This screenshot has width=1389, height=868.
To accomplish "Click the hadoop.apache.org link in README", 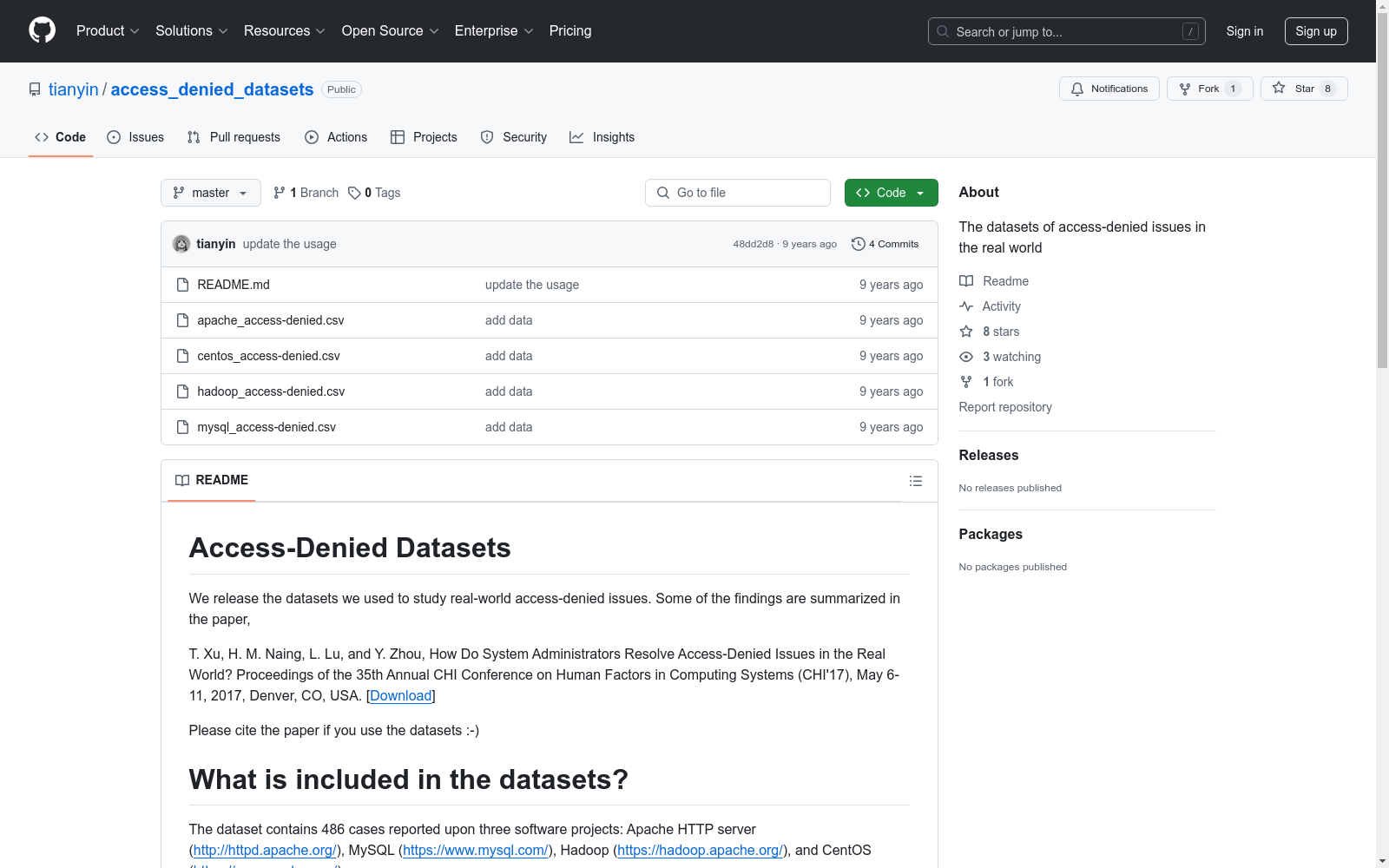I will tap(701, 851).
